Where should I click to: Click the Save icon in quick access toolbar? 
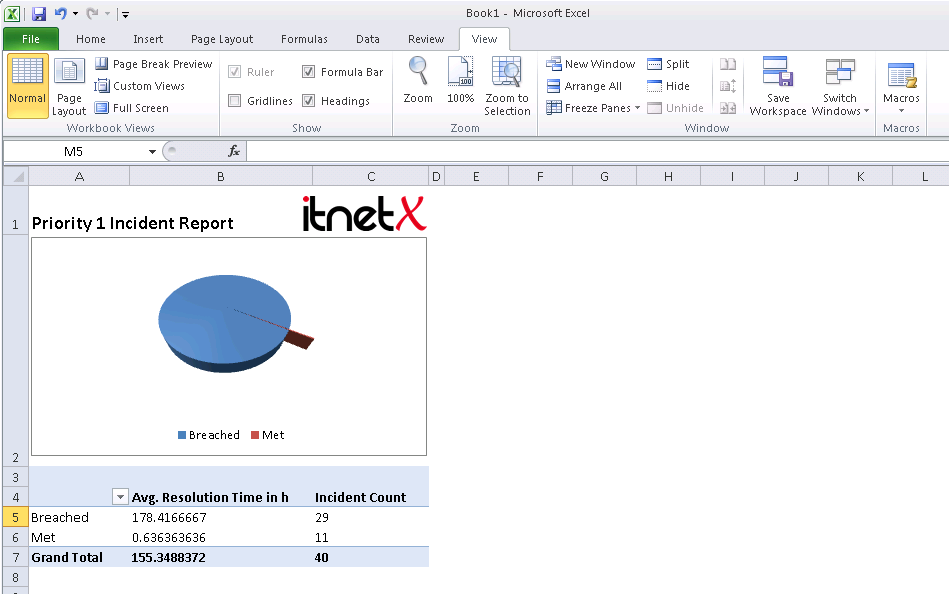pos(39,14)
